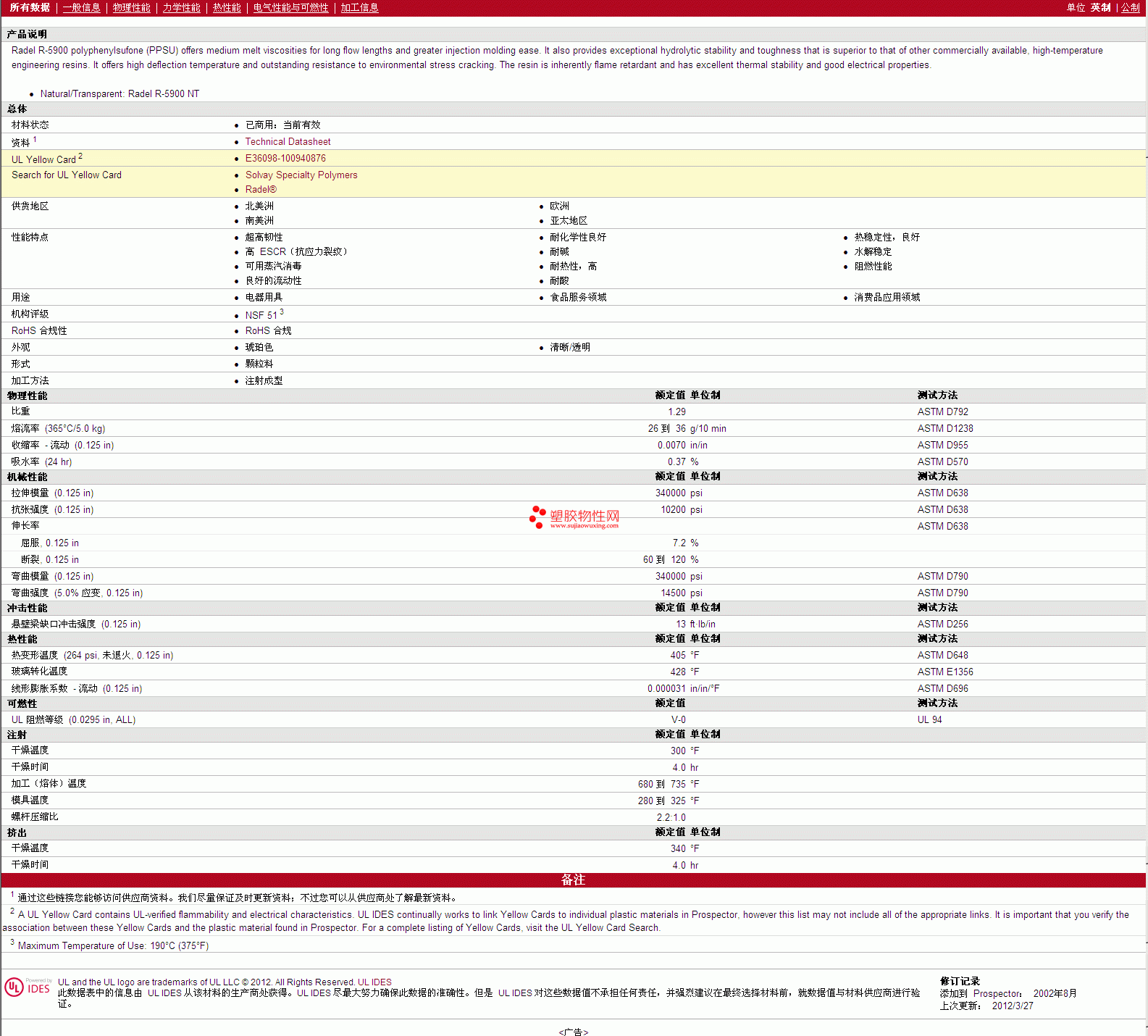Open the UL 94 test method link

tap(929, 720)
